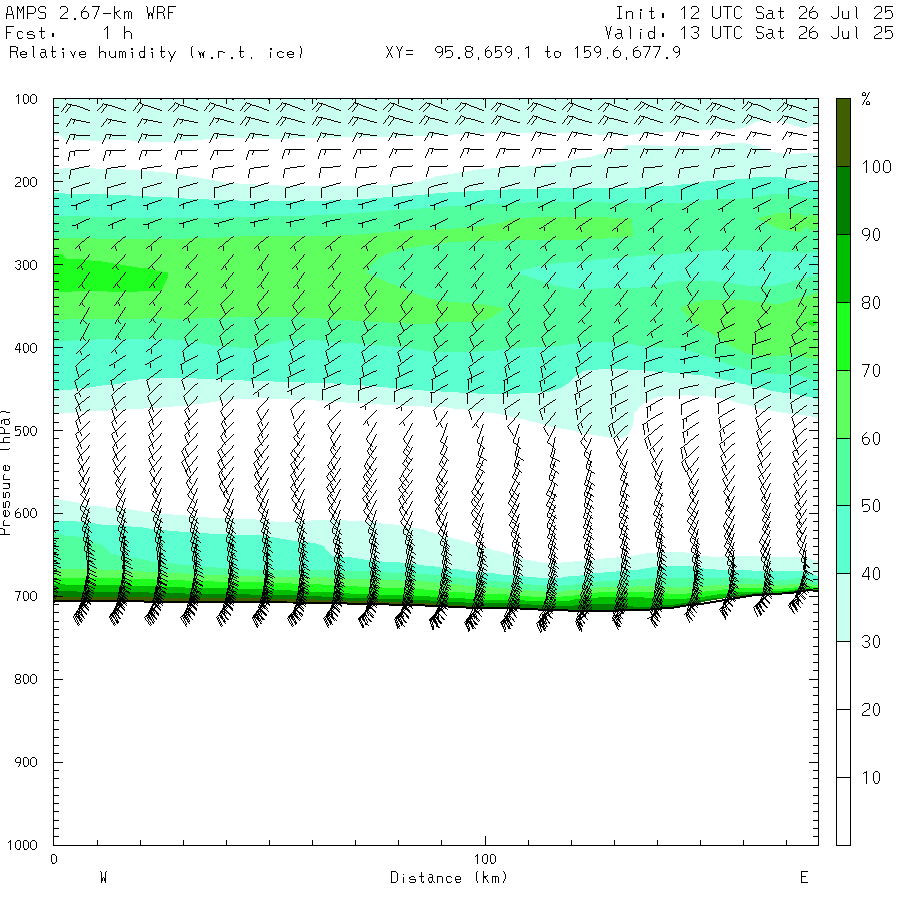This screenshot has width=900, height=900.
Task: Click the 300 hPa pressure axis label
Action: 26,265
